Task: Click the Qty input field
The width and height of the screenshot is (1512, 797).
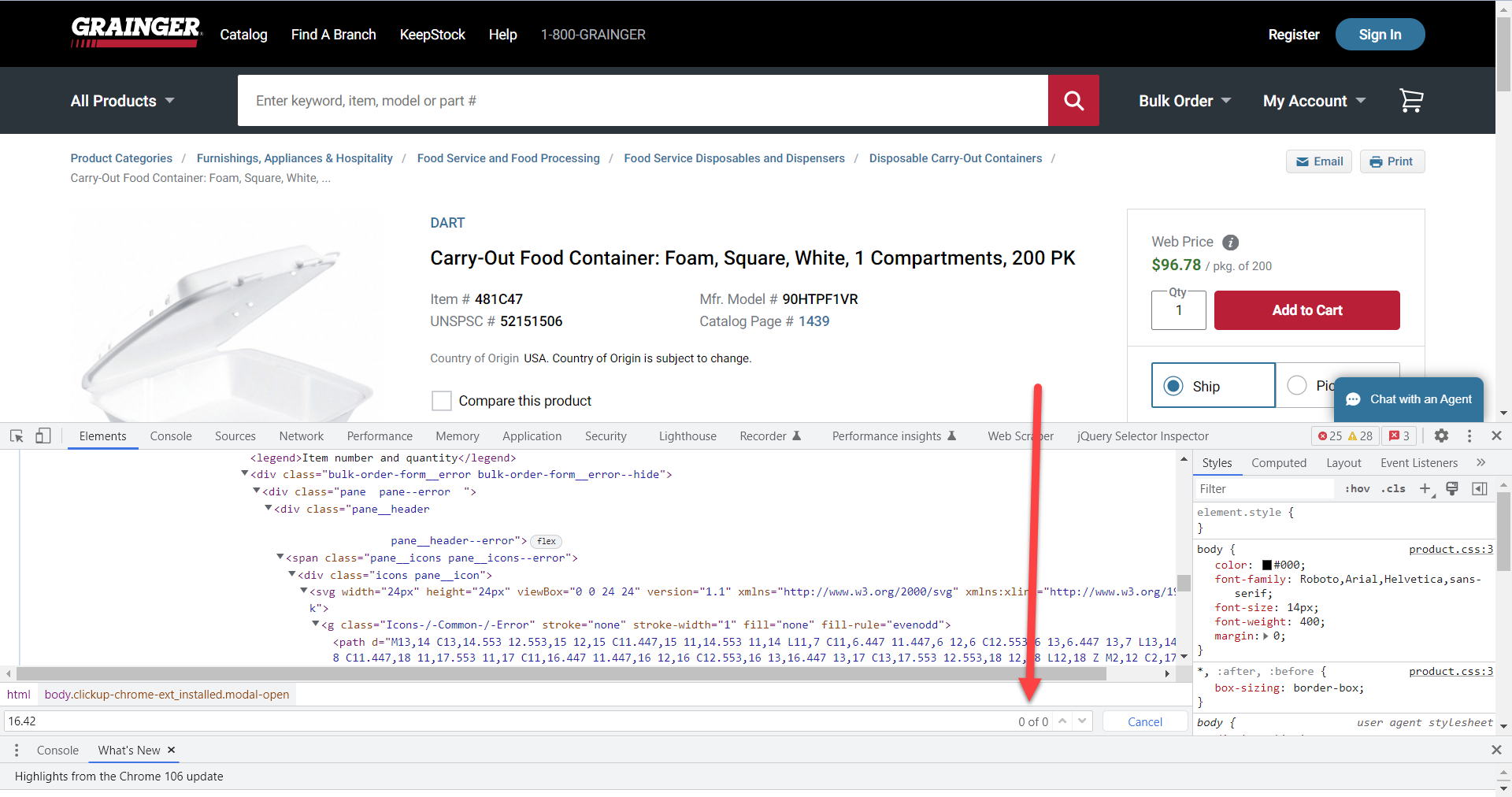Action: (1177, 310)
